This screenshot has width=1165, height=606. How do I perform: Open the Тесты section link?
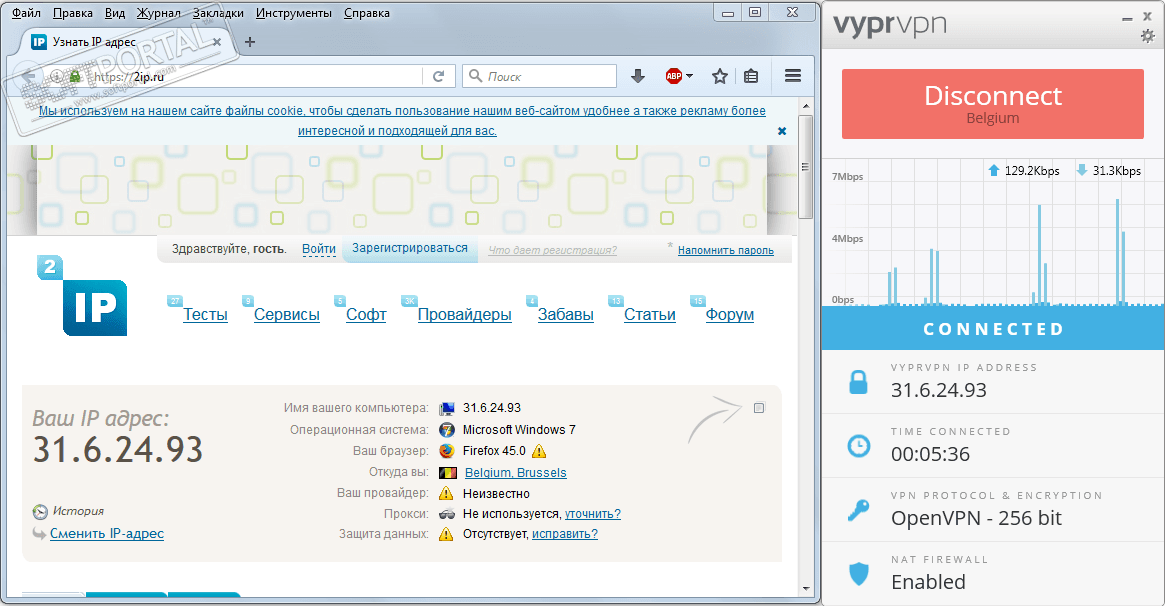[205, 314]
